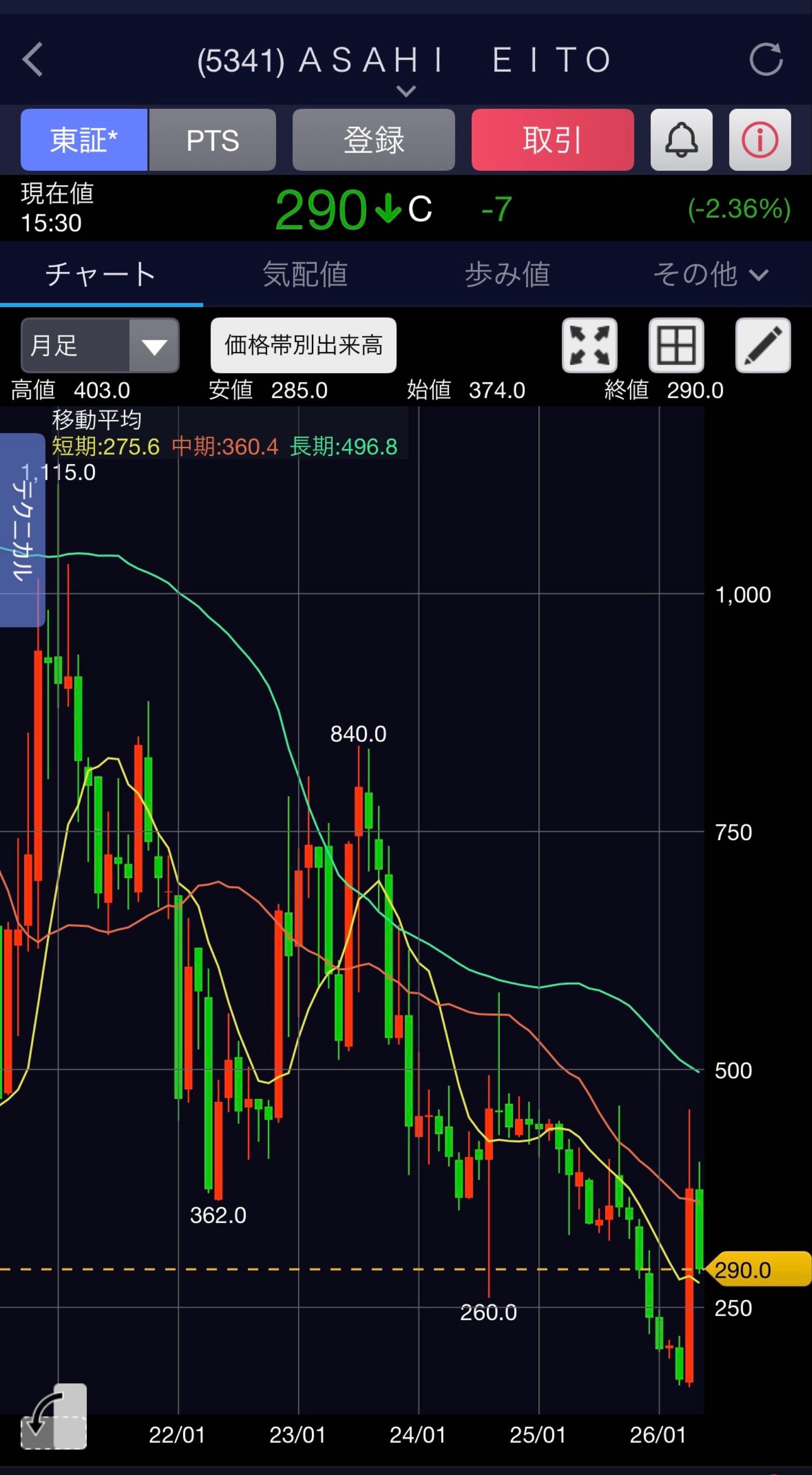Screen dimensions: 812x1475
Task: Tap the 362.0 low label
Action: pyautogui.click(x=218, y=1215)
